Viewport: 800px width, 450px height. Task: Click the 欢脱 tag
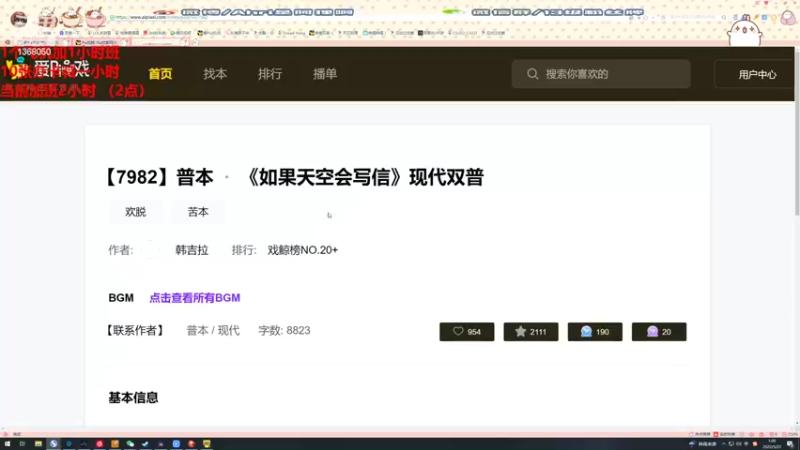136,212
